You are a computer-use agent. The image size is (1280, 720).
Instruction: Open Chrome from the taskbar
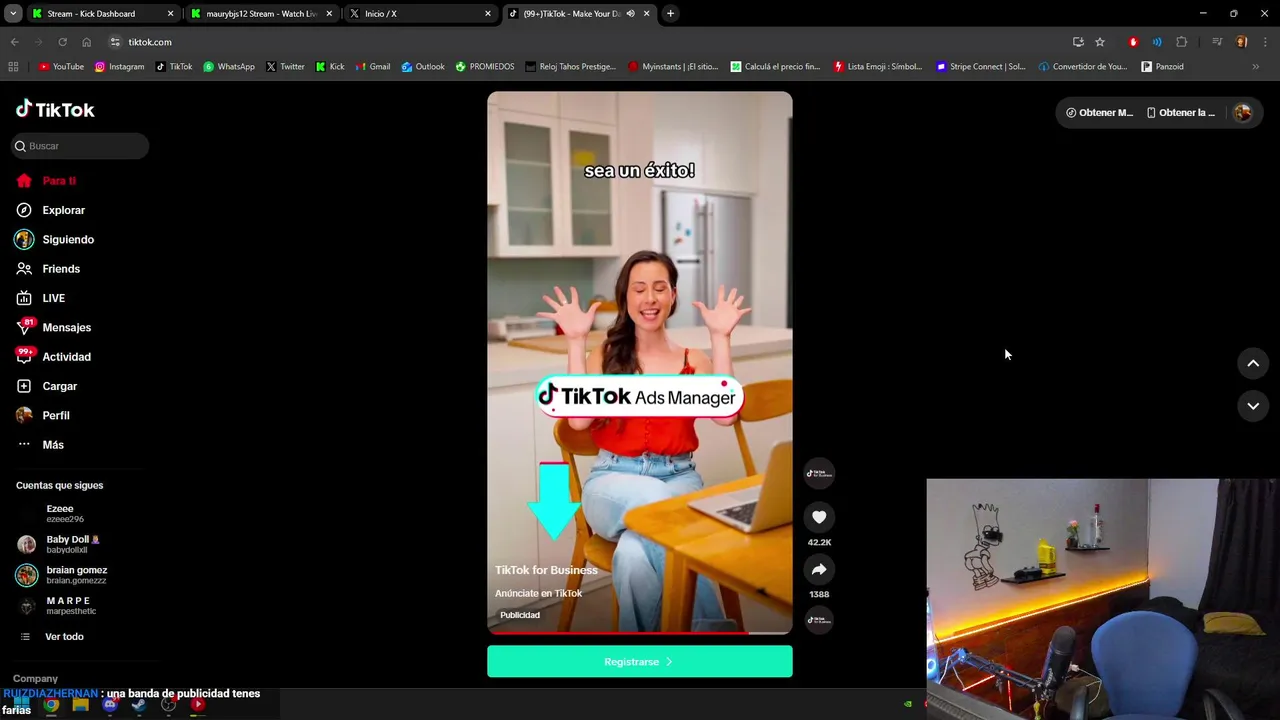point(51,704)
